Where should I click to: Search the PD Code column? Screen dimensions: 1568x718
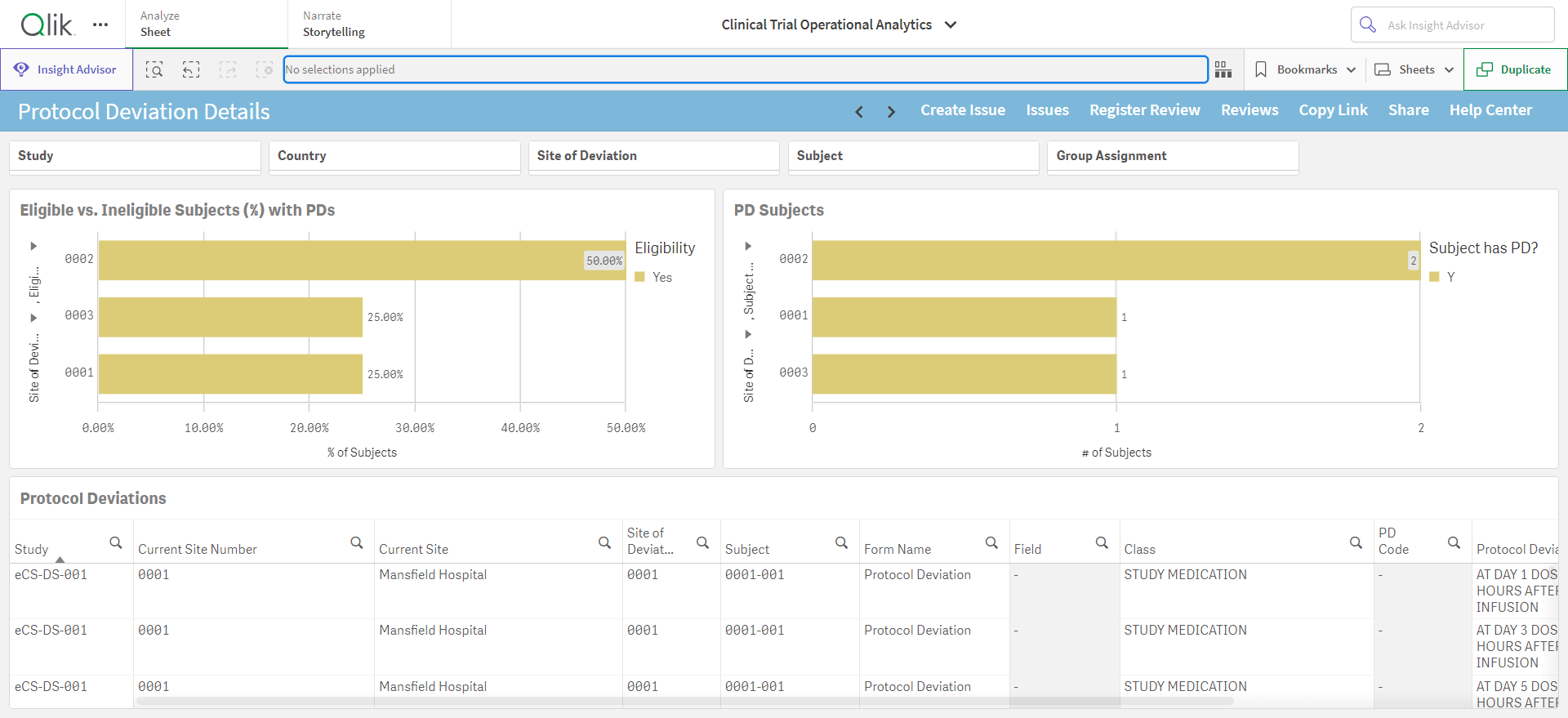point(1454,542)
